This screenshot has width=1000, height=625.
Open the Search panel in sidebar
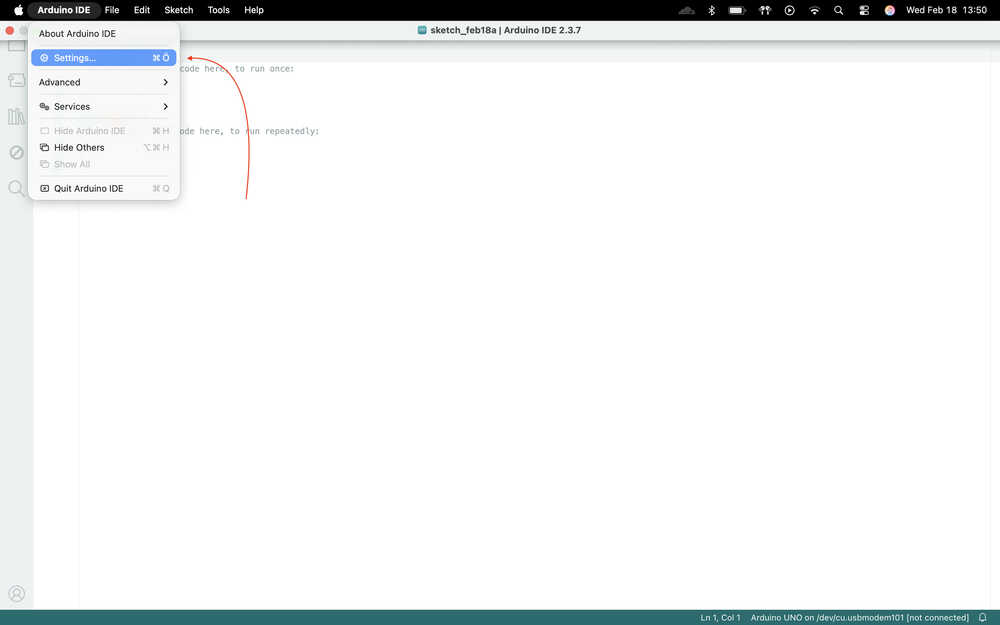[x=17, y=188]
